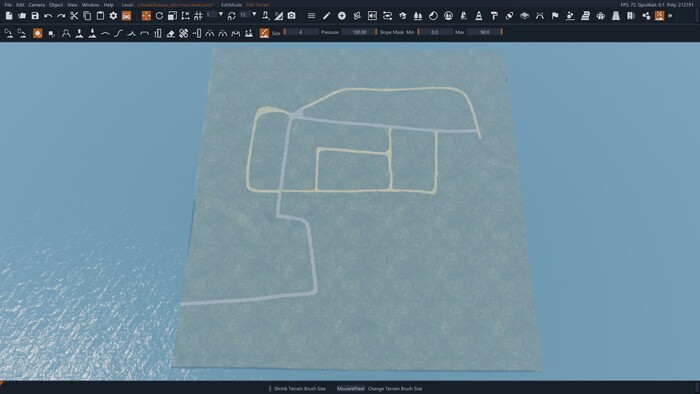
Task: Open the forest trees editor icon
Action: (418, 16)
